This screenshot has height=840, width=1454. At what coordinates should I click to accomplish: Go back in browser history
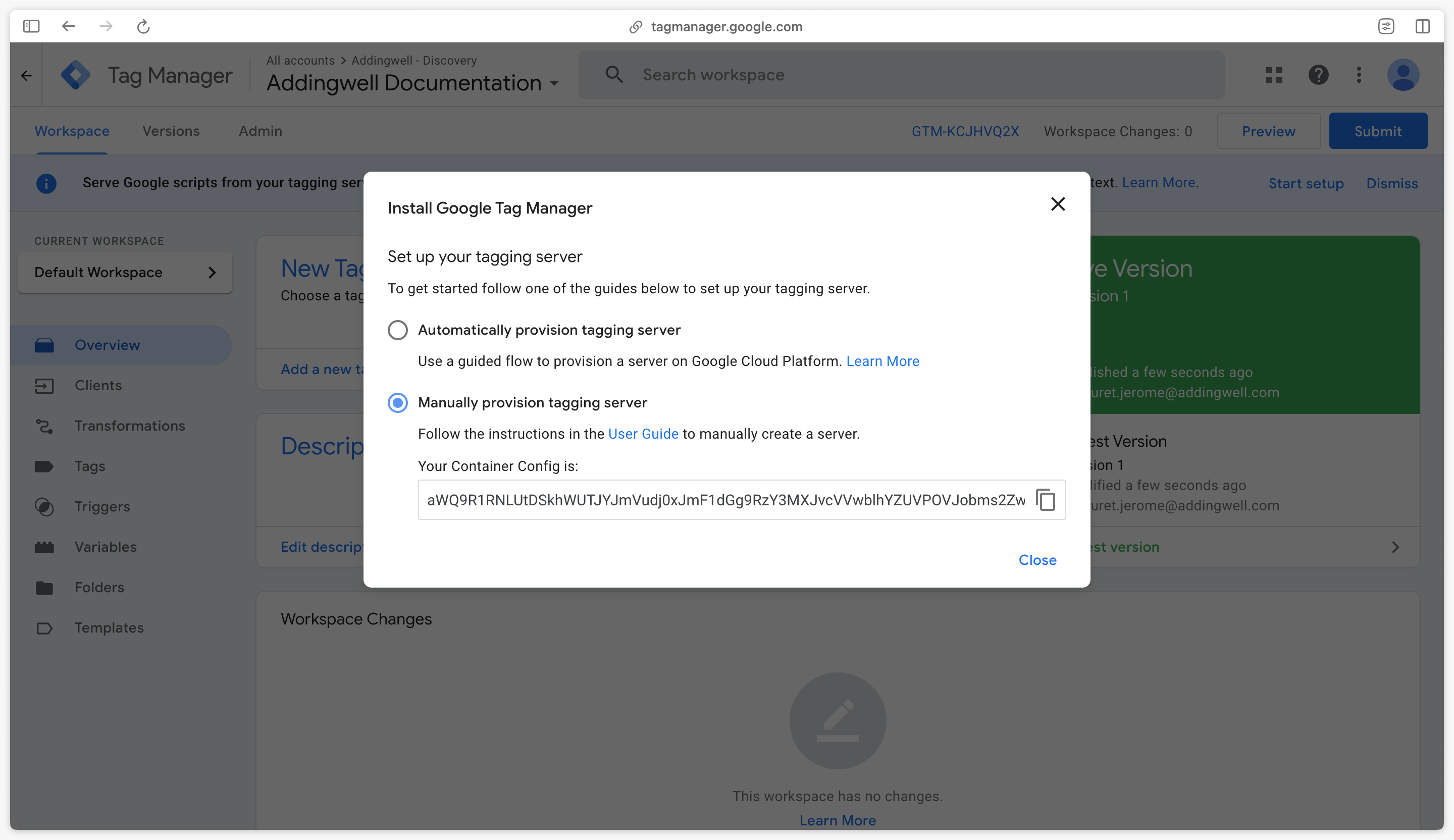69,27
